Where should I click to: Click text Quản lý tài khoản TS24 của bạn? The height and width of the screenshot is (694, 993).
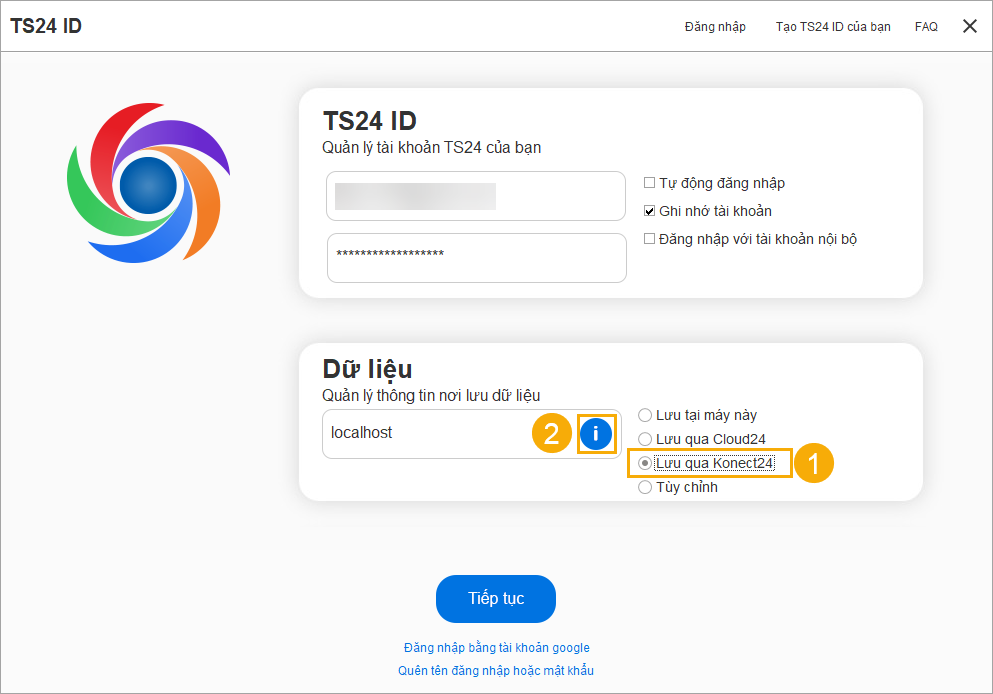[x=431, y=148]
